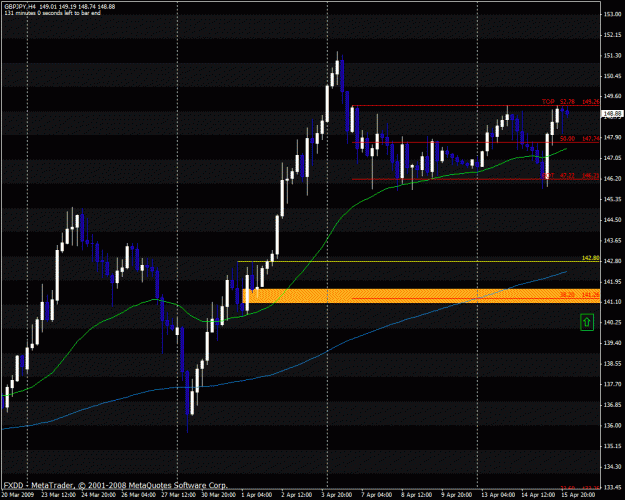Click the 30 Mar 20:00 time label
This screenshot has width=625, height=500.
218,495
